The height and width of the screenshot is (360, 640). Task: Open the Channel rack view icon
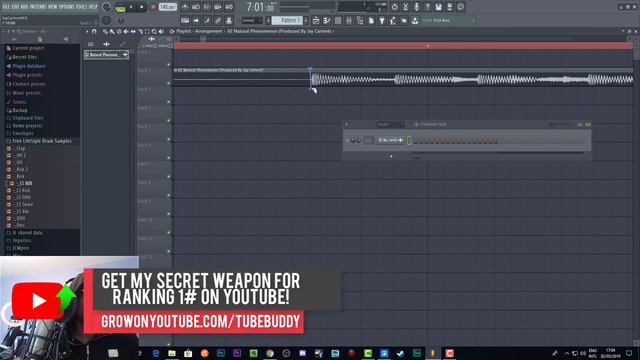coord(338,20)
